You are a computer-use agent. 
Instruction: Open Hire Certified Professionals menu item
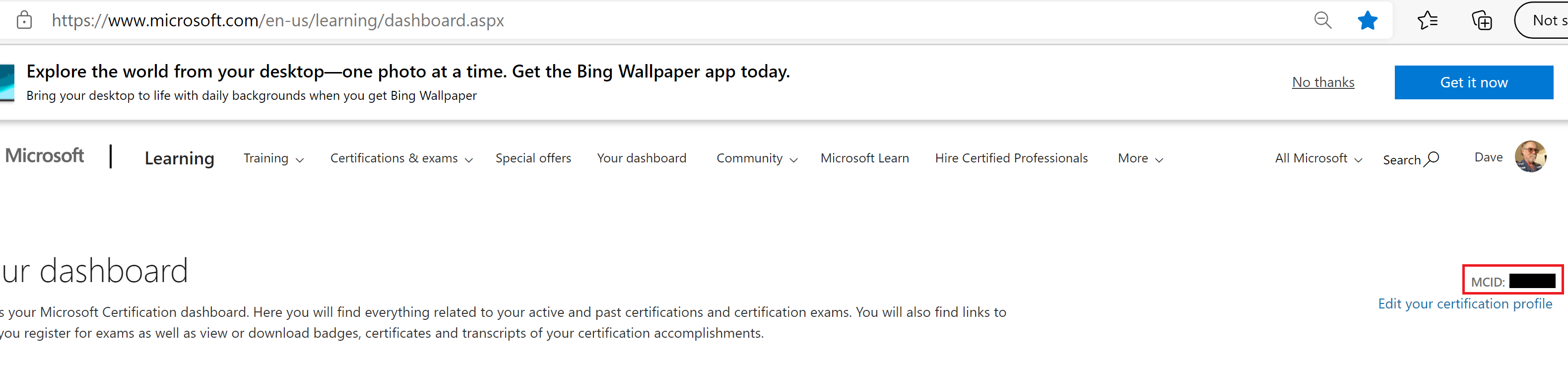(1011, 158)
